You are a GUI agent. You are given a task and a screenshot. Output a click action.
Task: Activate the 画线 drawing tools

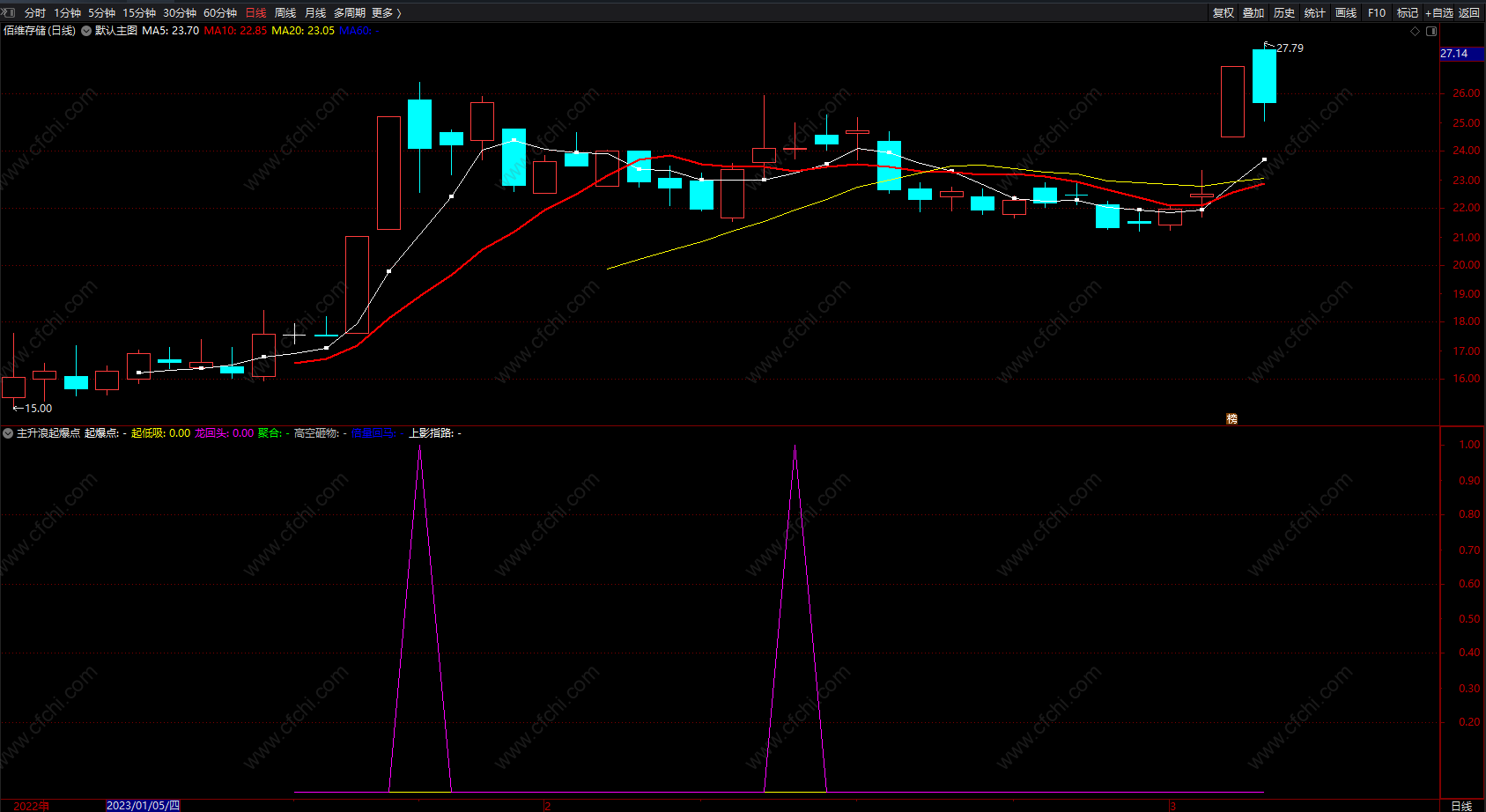click(1346, 12)
